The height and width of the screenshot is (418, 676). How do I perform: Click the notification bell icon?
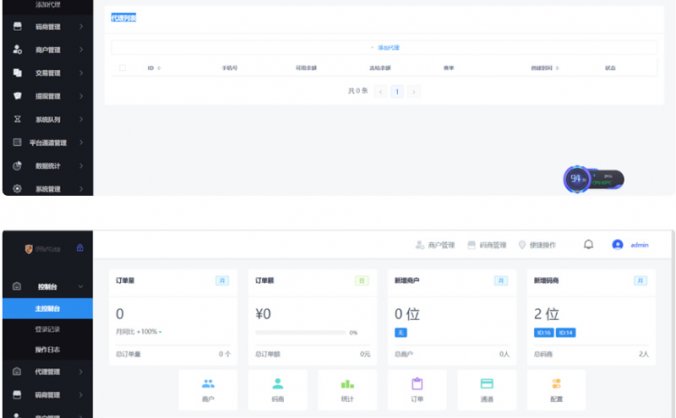[588, 244]
